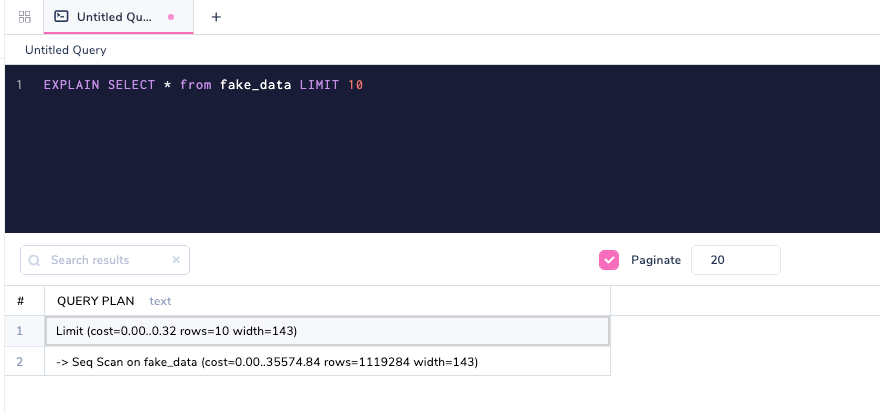Switch to the Untitled Qu... tab

pos(113,17)
